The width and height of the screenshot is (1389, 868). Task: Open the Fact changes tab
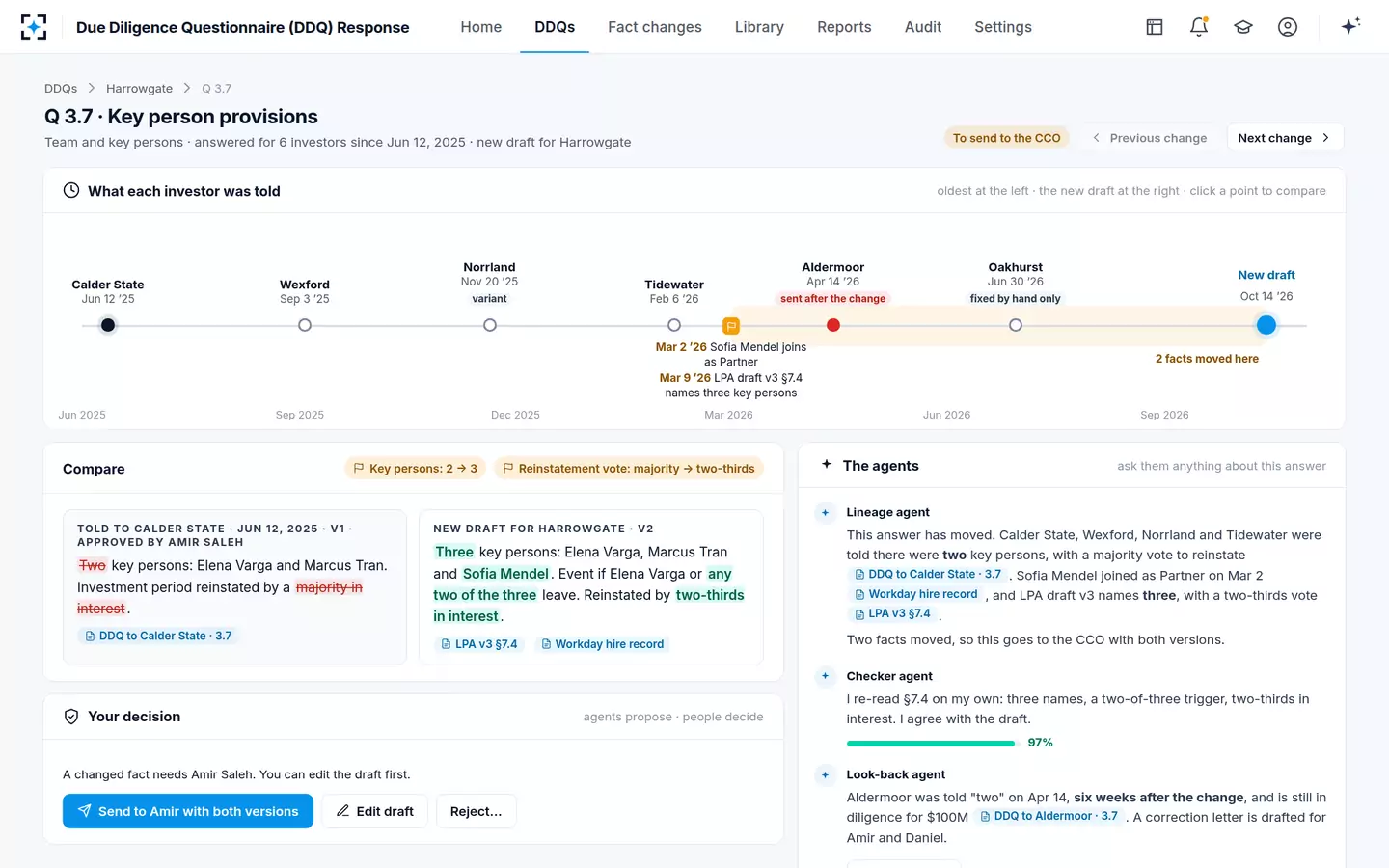(x=655, y=27)
